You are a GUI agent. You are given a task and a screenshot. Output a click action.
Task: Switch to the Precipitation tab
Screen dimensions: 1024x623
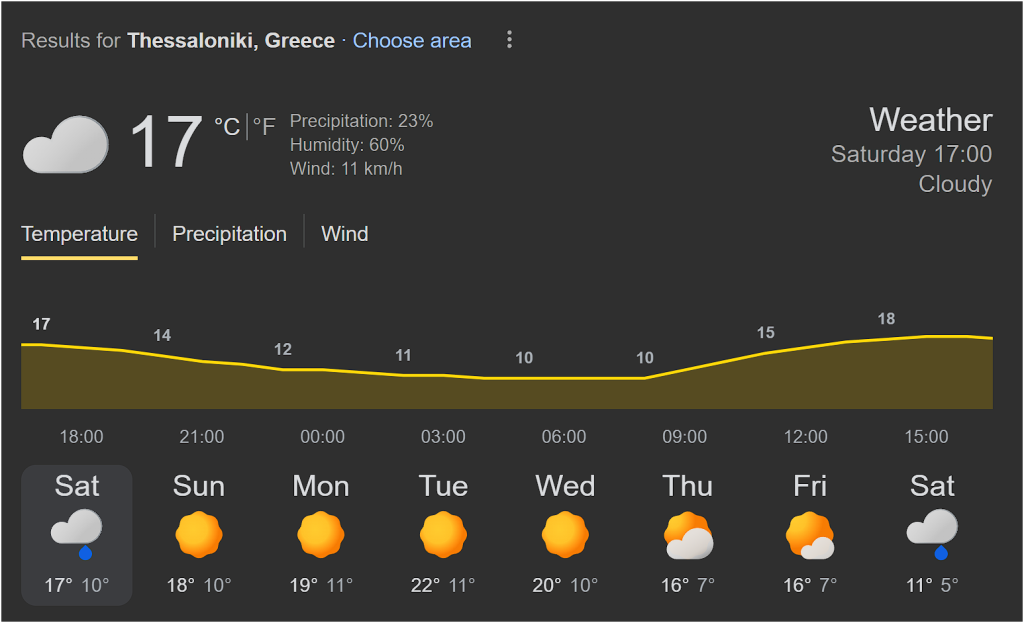tap(229, 234)
